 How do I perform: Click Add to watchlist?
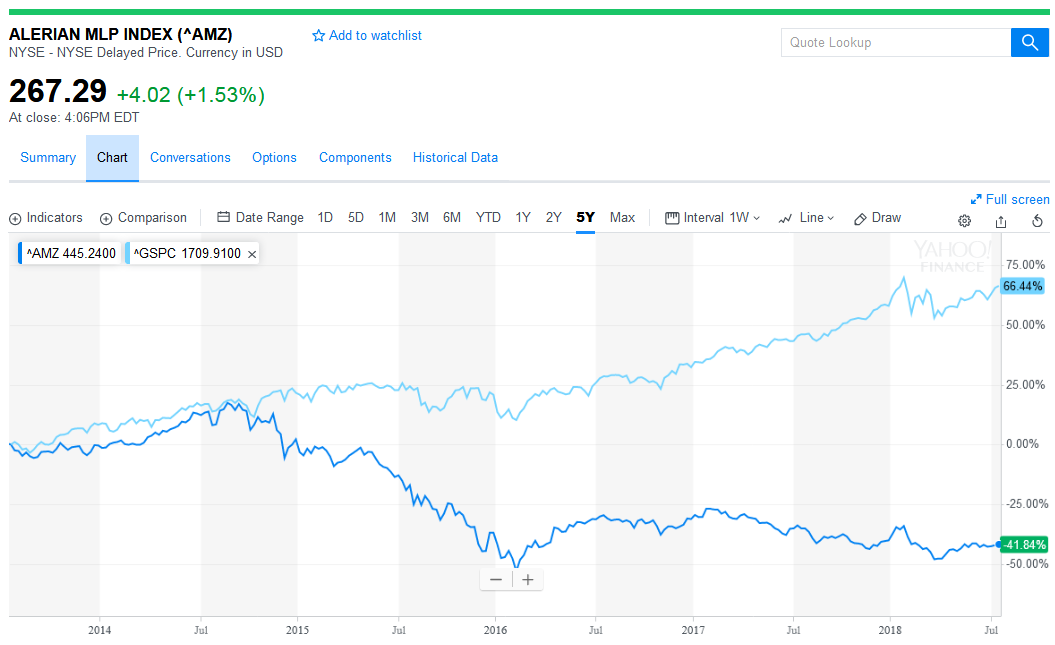point(369,35)
